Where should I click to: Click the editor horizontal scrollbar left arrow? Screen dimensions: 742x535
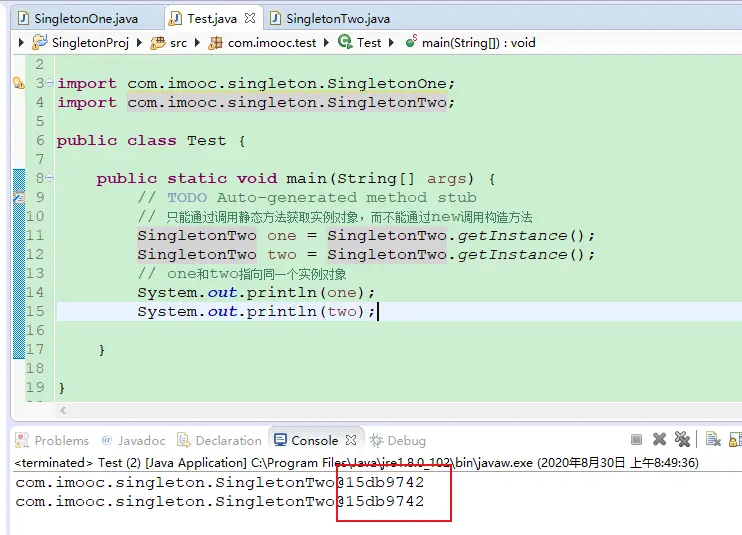tap(63, 410)
